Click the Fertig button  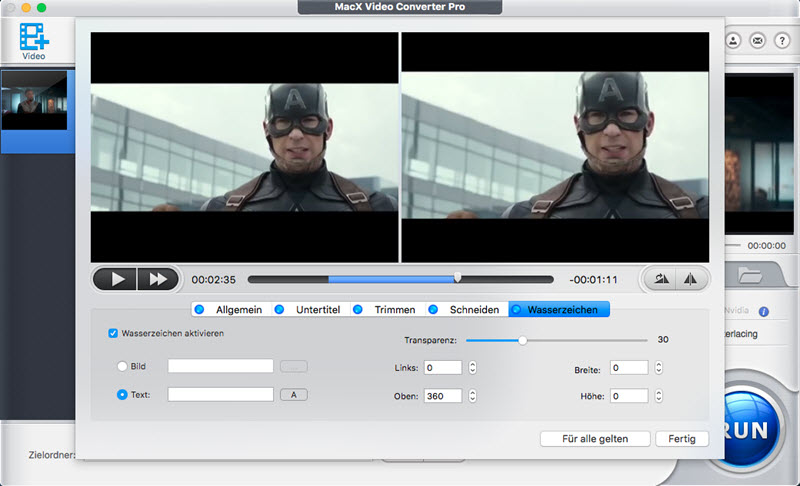682,439
